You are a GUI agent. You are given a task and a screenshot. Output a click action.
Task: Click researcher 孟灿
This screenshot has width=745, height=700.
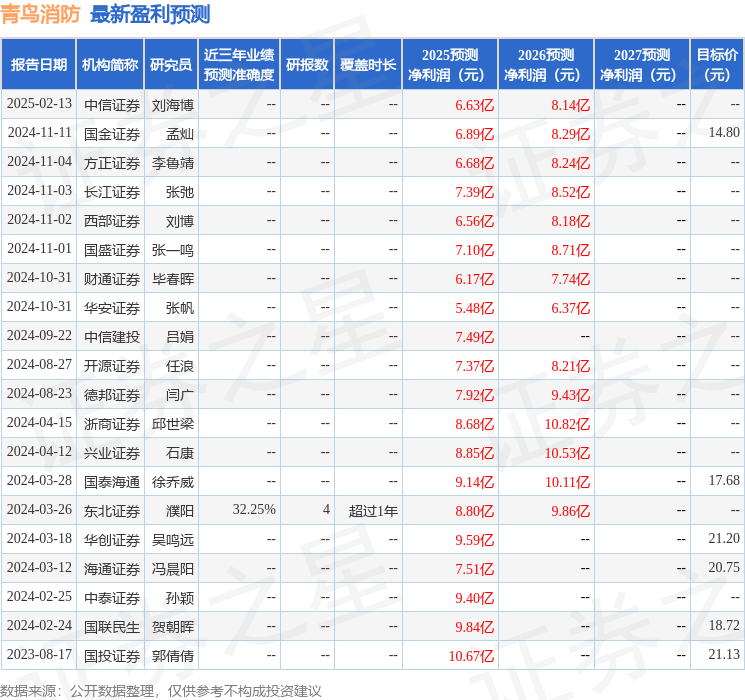pos(180,134)
